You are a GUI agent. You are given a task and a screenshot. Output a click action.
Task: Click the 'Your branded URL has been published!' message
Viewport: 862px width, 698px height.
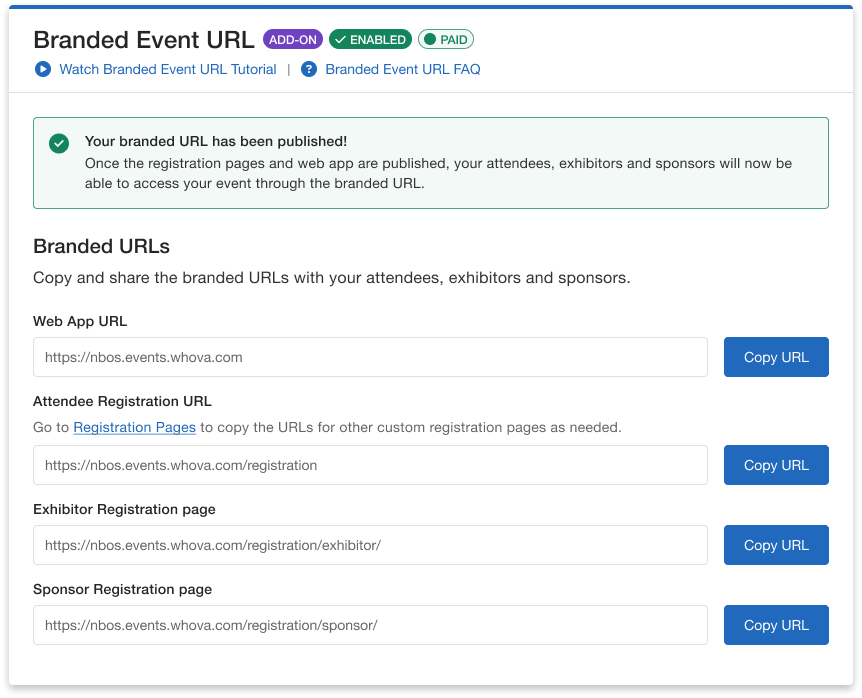click(215, 142)
